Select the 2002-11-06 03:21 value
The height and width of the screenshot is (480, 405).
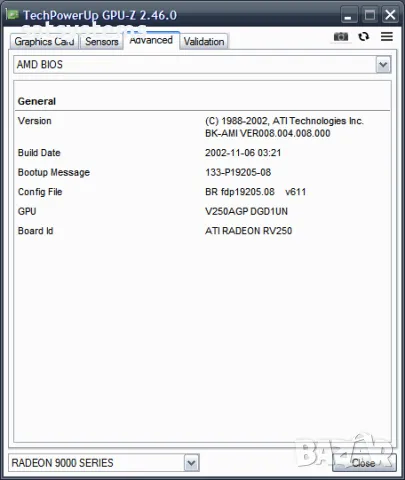243,153
